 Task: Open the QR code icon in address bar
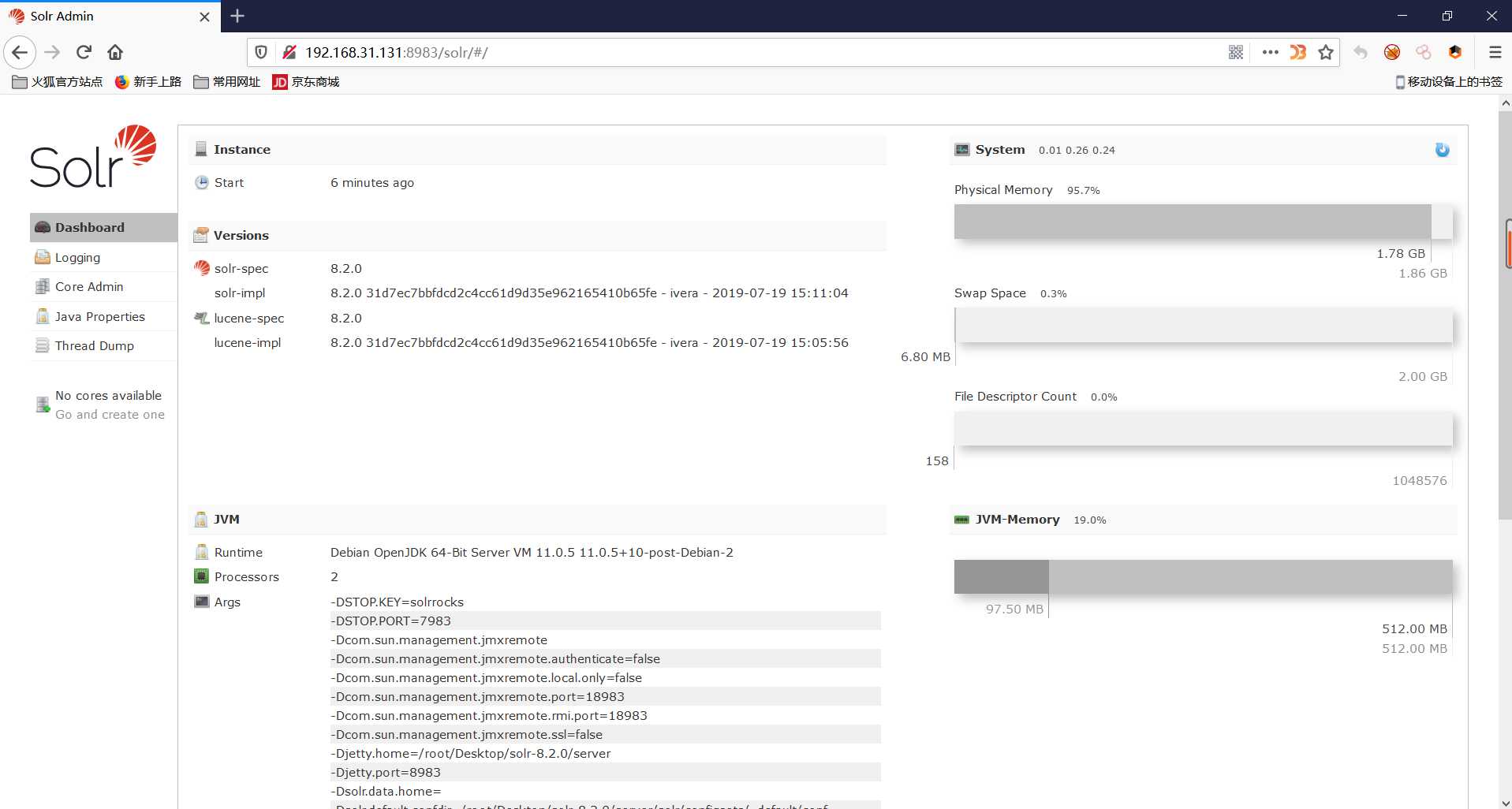click(1236, 52)
